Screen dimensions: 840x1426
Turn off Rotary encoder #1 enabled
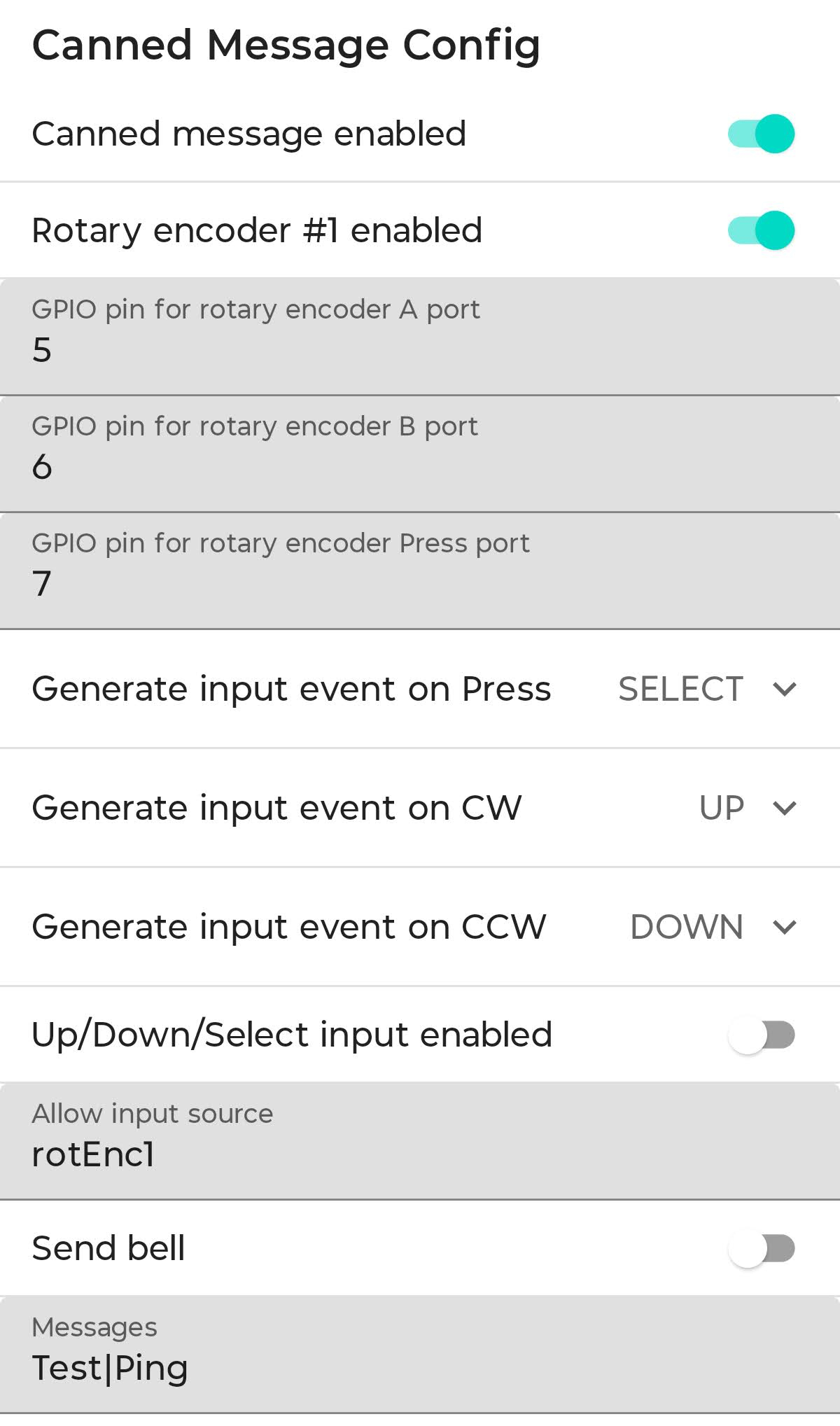[761, 230]
